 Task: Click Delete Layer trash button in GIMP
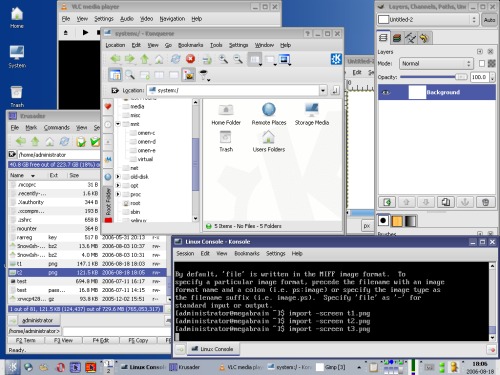pyautogui.click(x=485, y=202)
